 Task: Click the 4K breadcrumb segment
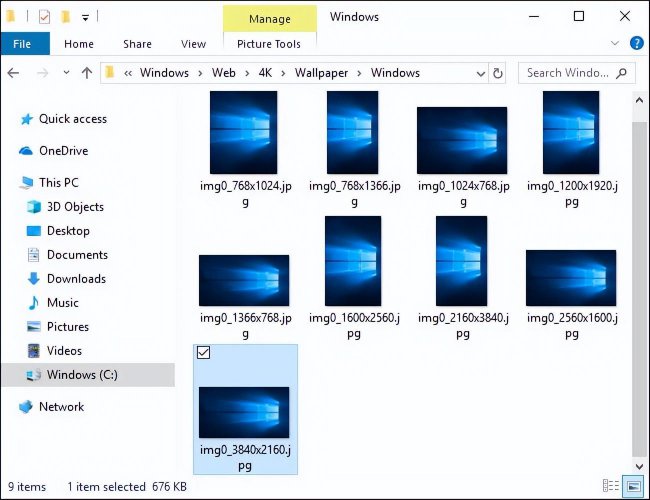(x=265, y=73)
